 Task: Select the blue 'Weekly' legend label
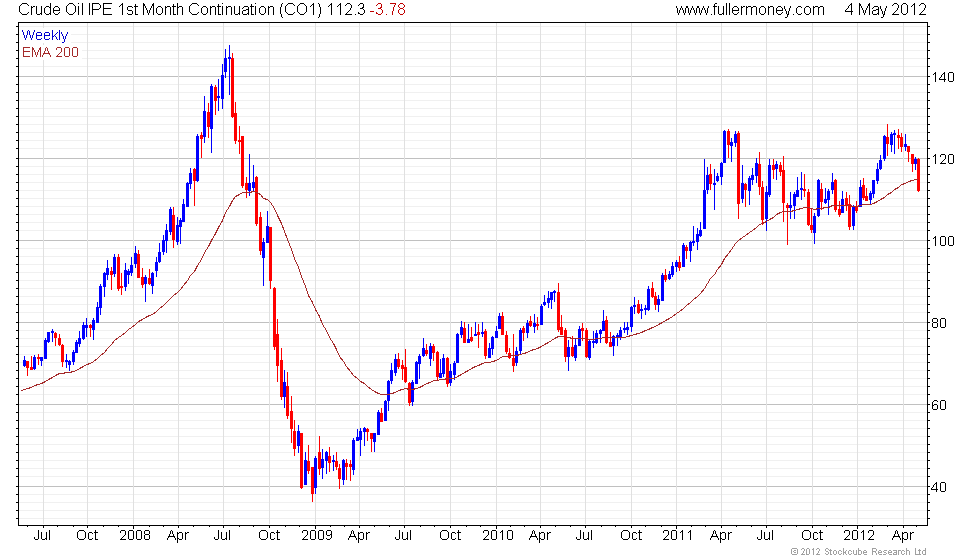pyautogui.click(x=44, y=36)
